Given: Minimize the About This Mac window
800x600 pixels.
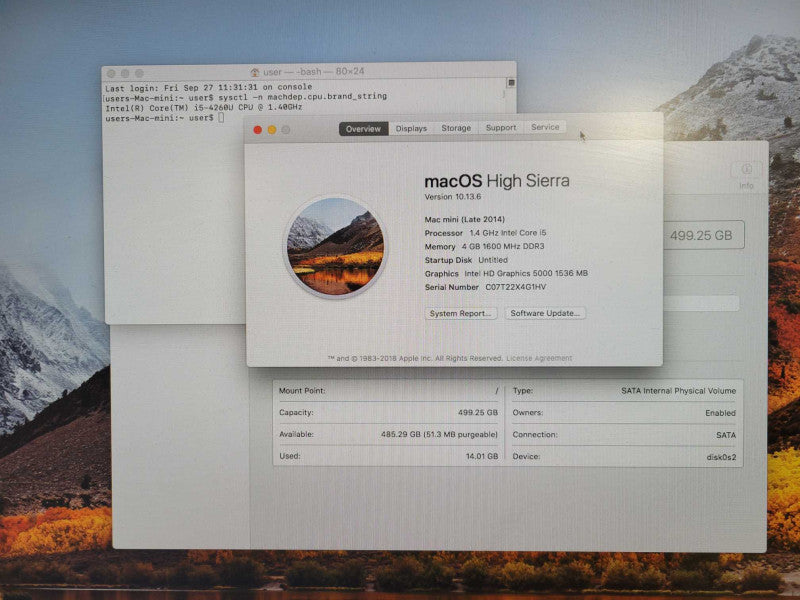Looking at the screenshot, I should [272, 130].
